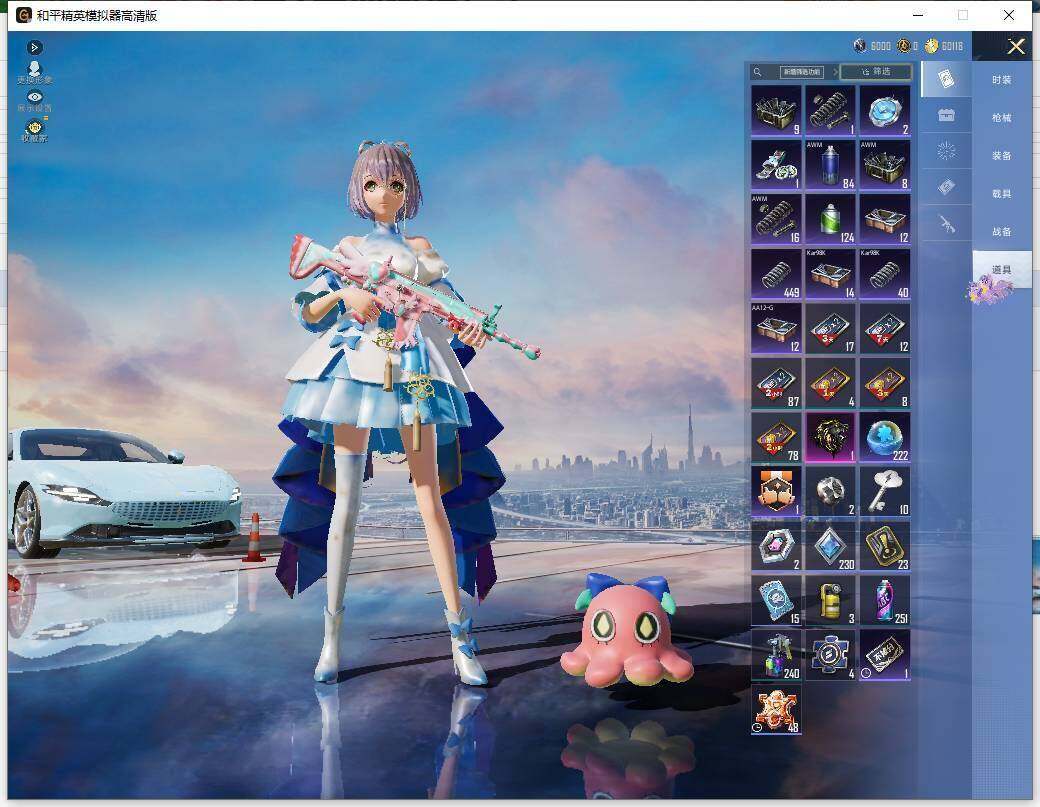Click the pink octopus pet
This screenshot has height=807, width=1040.
(x=627, y=631)
